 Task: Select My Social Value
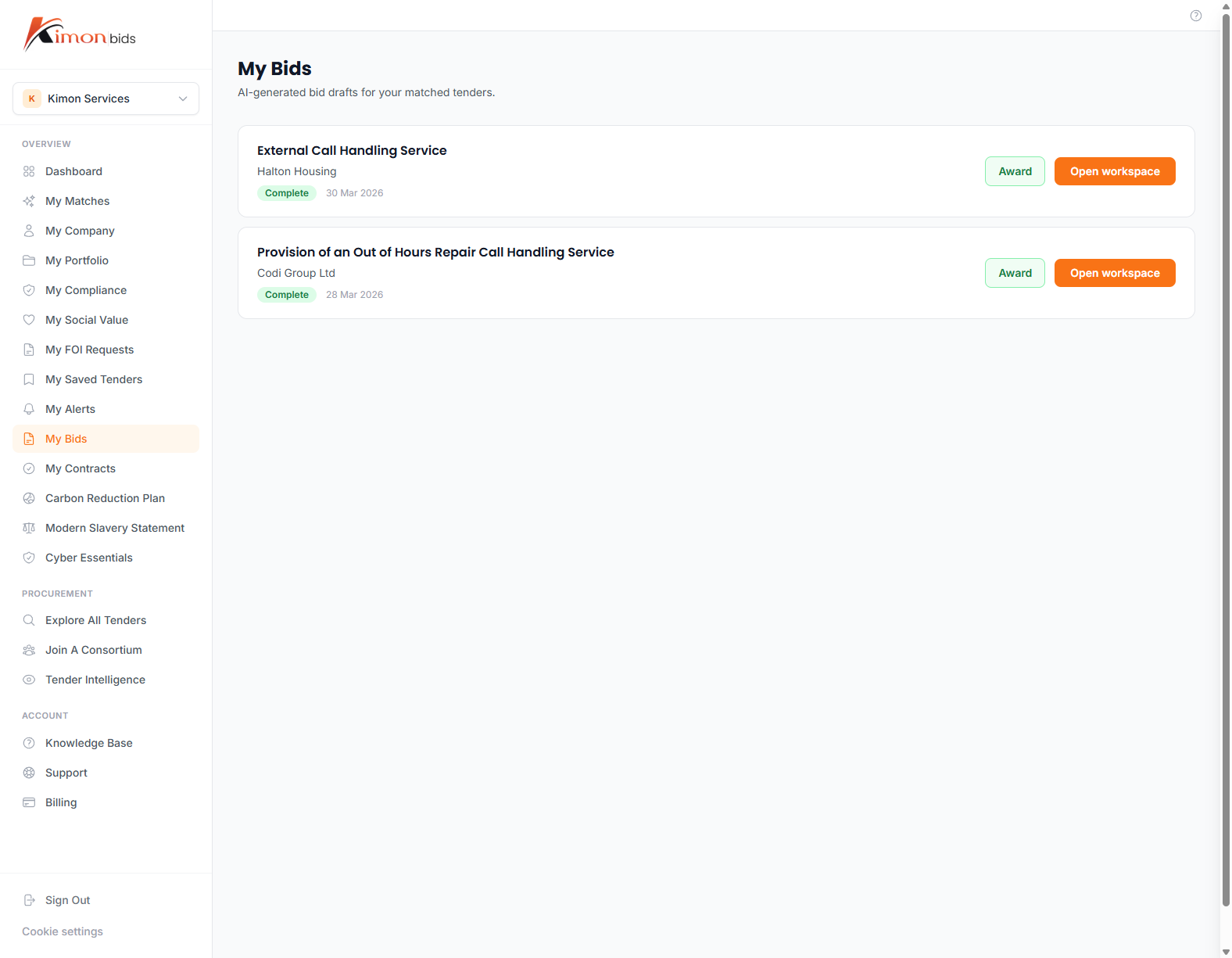tap(106, 320)
